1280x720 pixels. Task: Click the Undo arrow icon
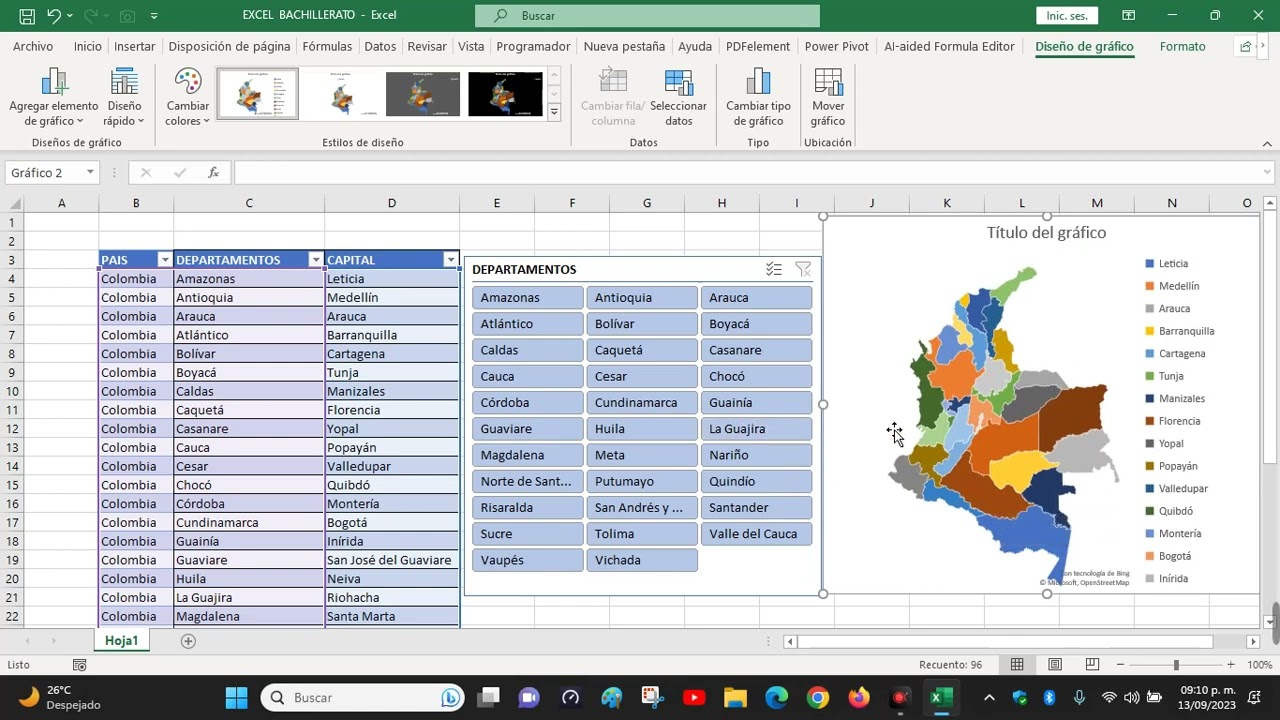point(54,15)
